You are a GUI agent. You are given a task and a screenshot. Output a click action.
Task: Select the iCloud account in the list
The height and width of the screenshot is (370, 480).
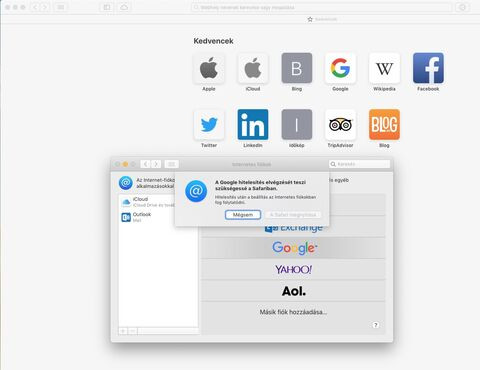click(x=158, y=202)
